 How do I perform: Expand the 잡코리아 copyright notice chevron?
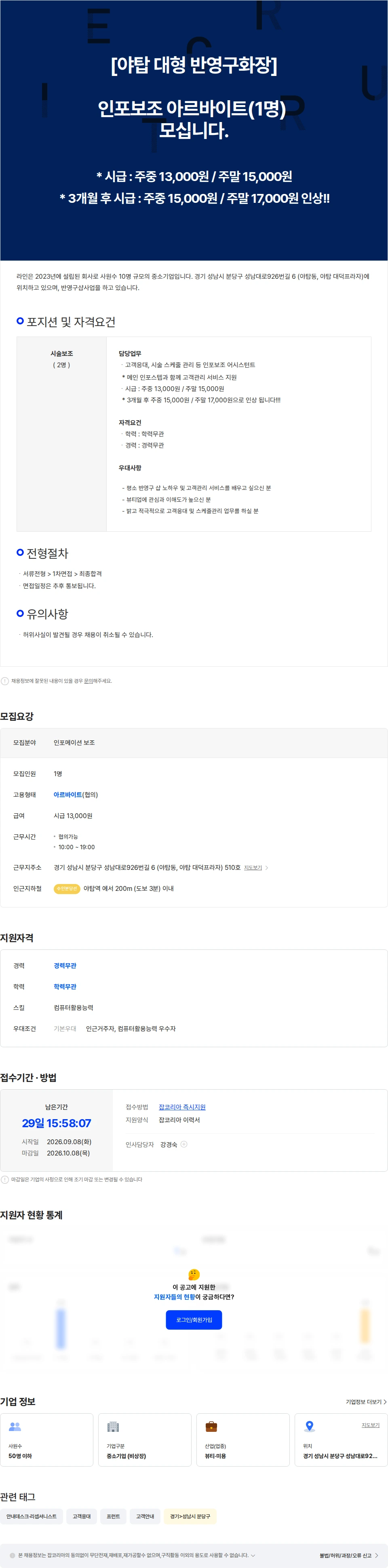pos(253,1555)
